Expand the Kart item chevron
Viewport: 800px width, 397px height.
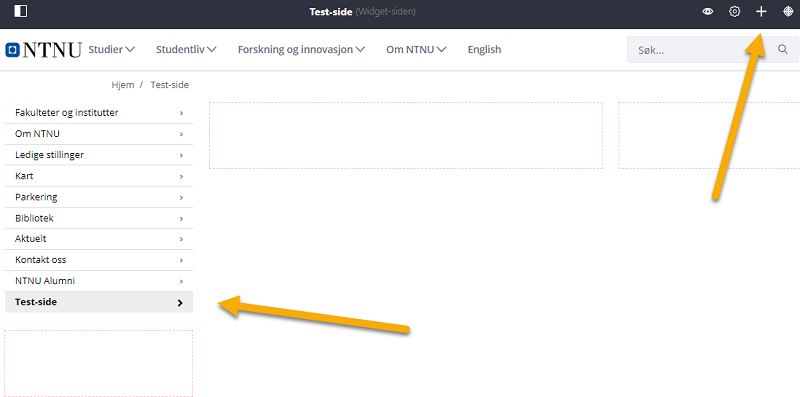pyautogui.click(x=181, y=176)
